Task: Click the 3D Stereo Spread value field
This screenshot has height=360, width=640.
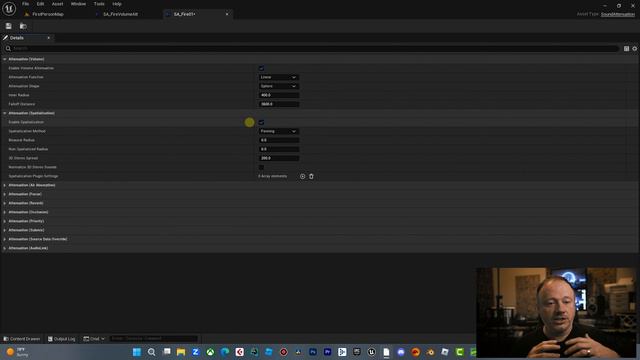Action: [x=279, y=158]
